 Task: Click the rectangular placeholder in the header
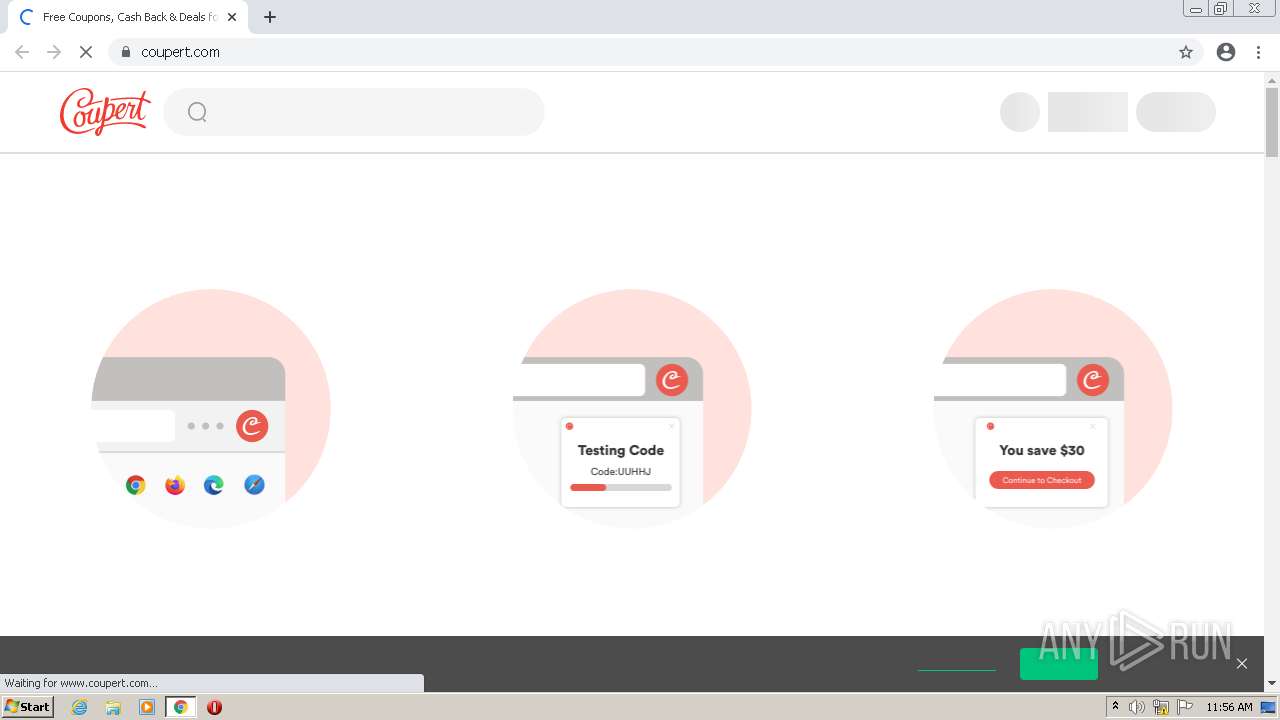point(1088,112)
